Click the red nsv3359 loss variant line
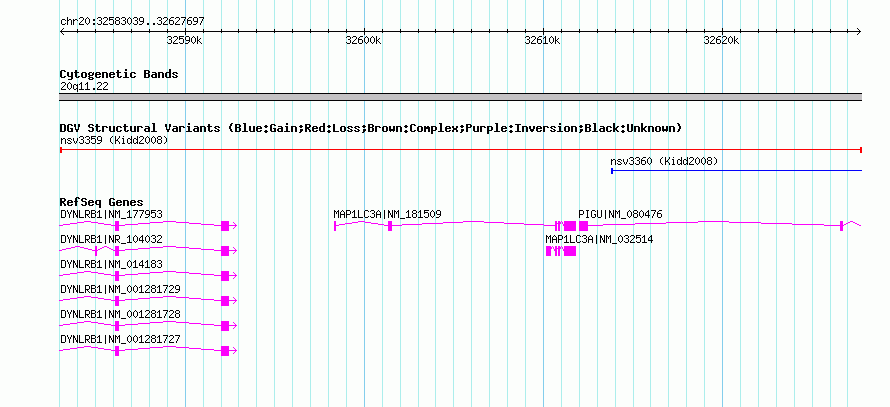This screenshot has height=407, width=890. pos(461,150)
